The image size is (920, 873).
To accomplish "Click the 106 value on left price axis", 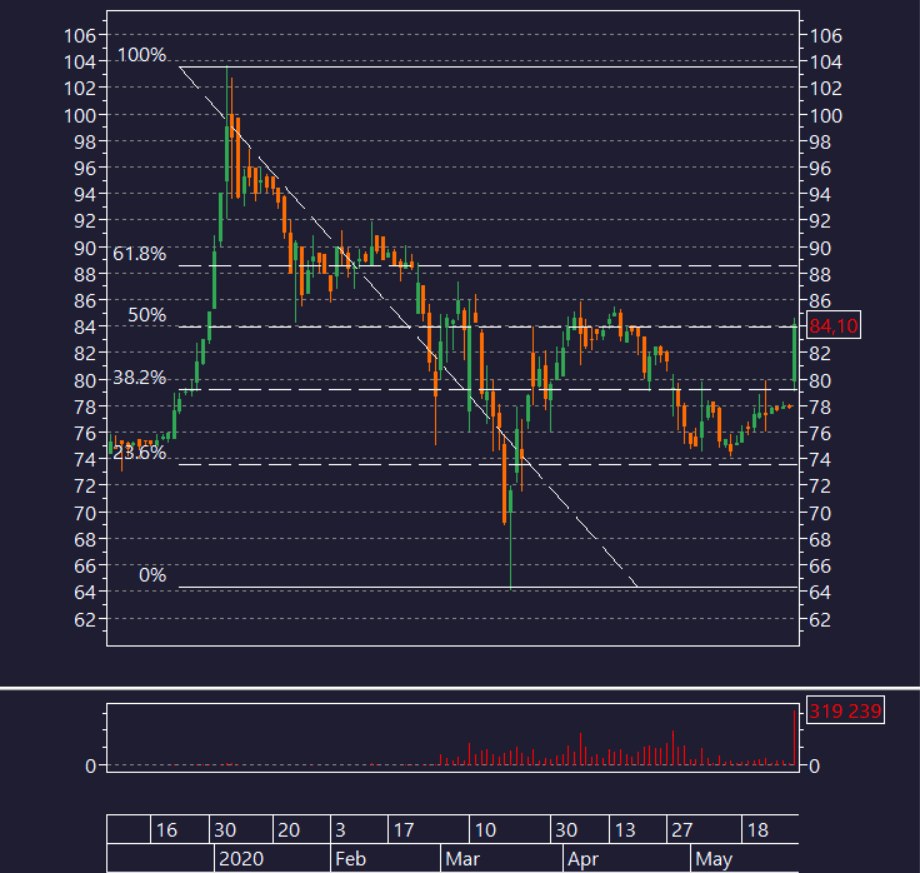I will (x=80, y=36).
